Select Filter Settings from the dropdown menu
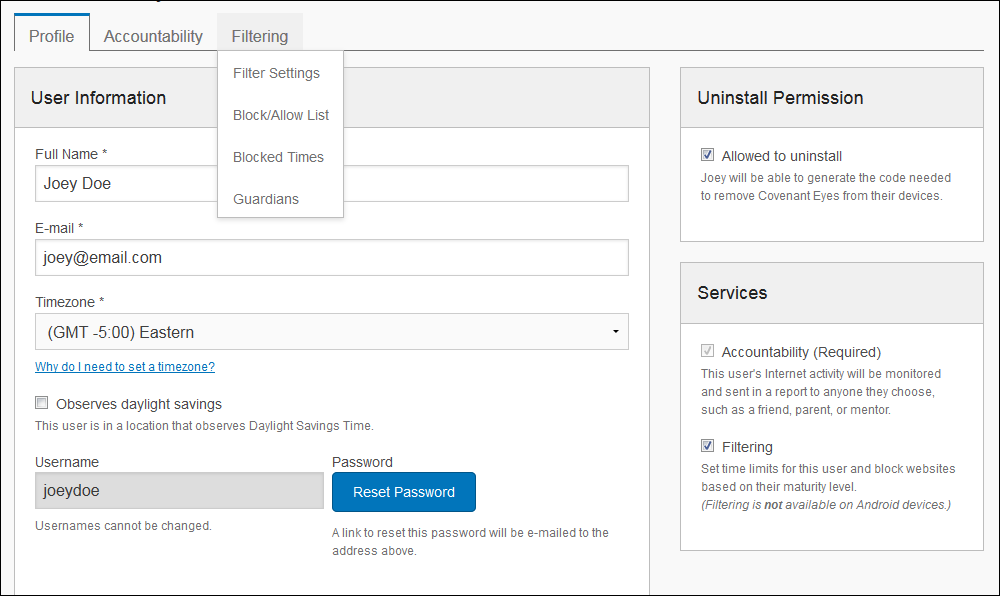The image size is (1000, 596). point(276,73)
